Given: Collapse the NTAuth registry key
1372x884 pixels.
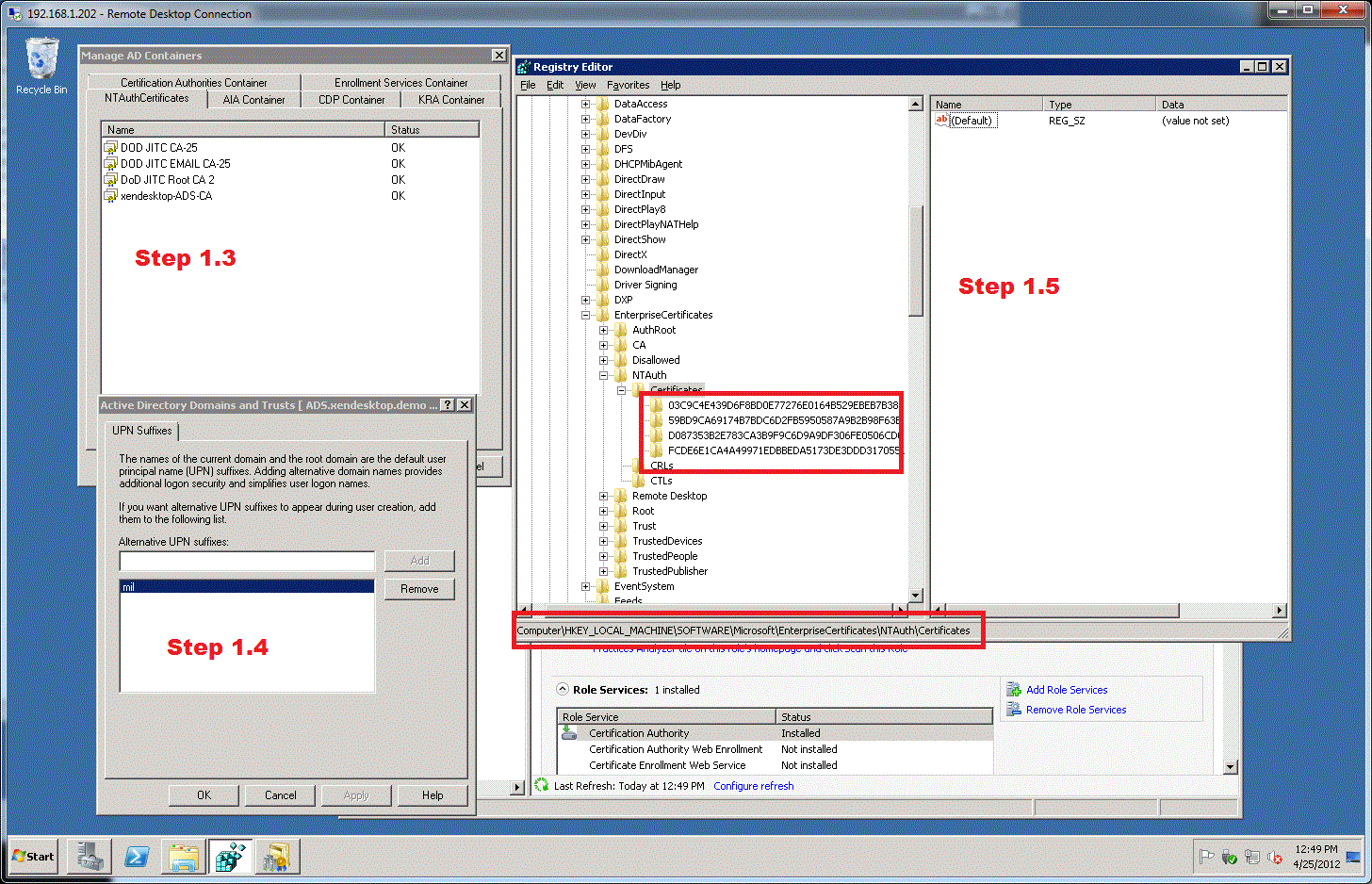Looking at the screenshot, I should tap(604, 375).
